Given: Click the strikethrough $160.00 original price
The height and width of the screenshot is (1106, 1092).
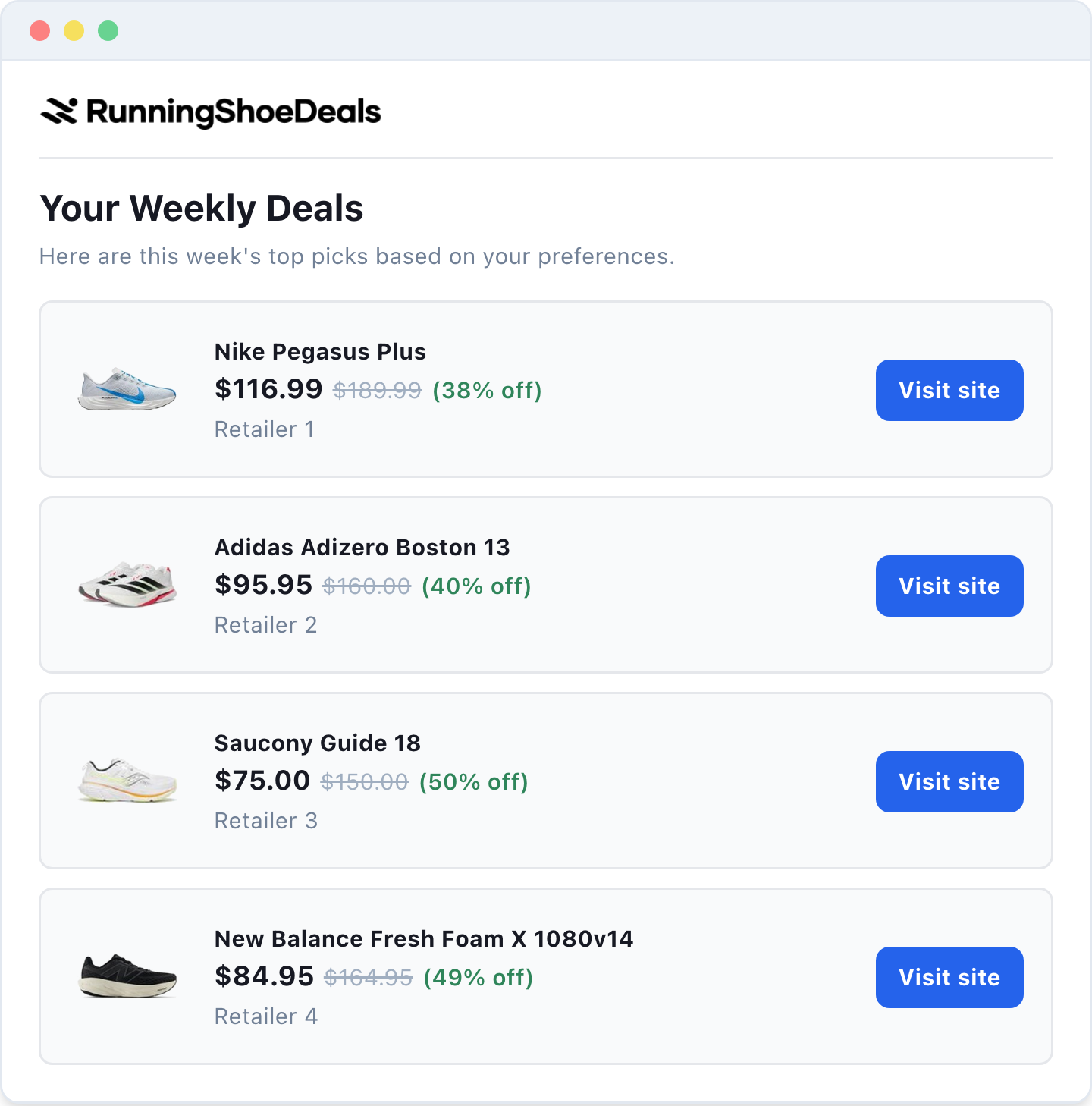Looking at the screenshot, I should click(x=367, y=586).
